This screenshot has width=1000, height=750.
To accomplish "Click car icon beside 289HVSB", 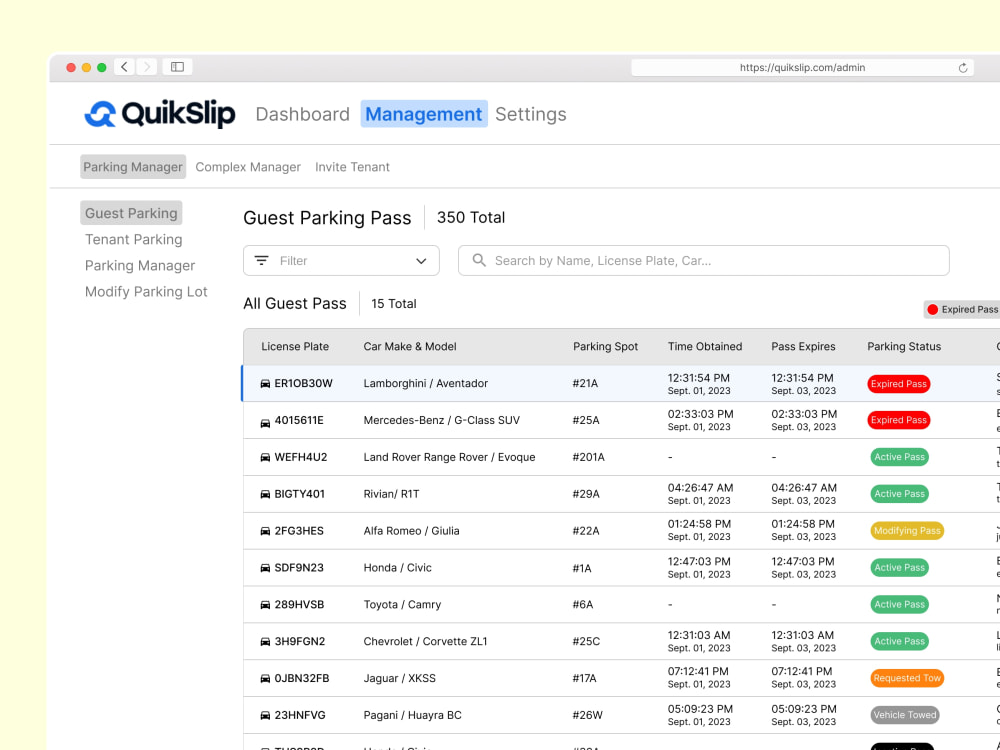I will [x=265, y=605].
